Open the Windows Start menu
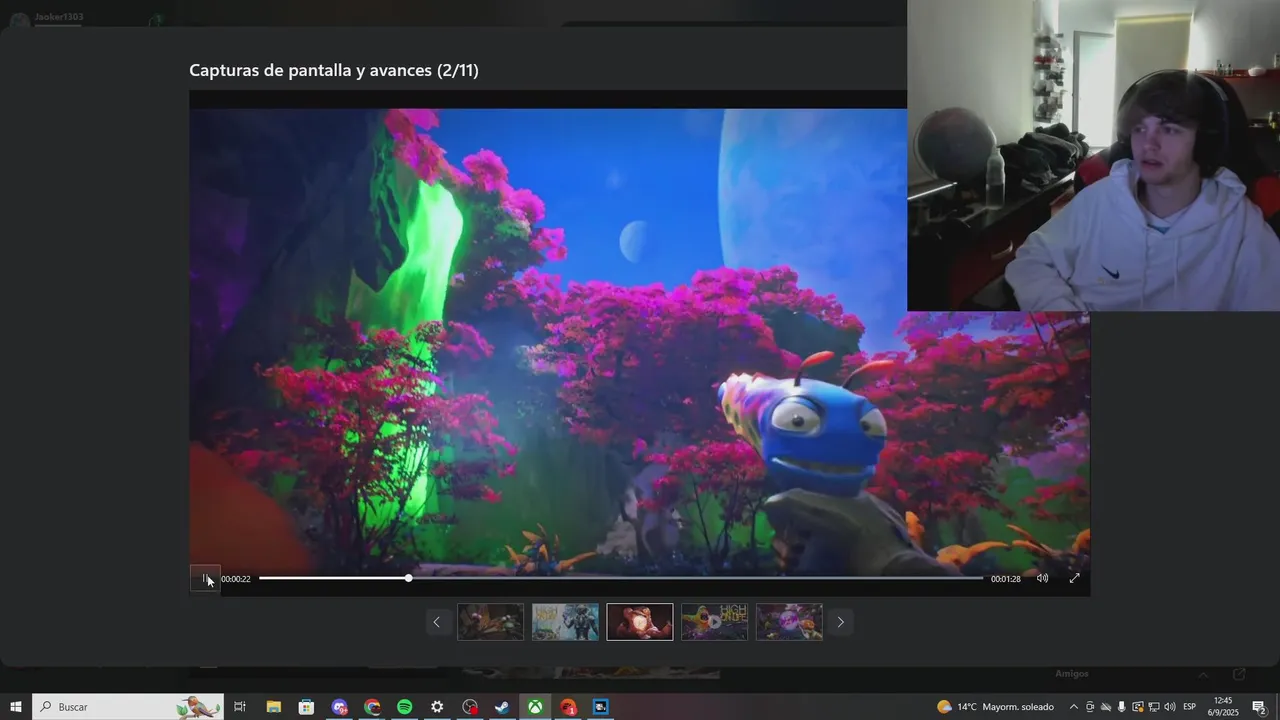Image resolution: width=1280 pixels, height=720 pixels. 16,707
